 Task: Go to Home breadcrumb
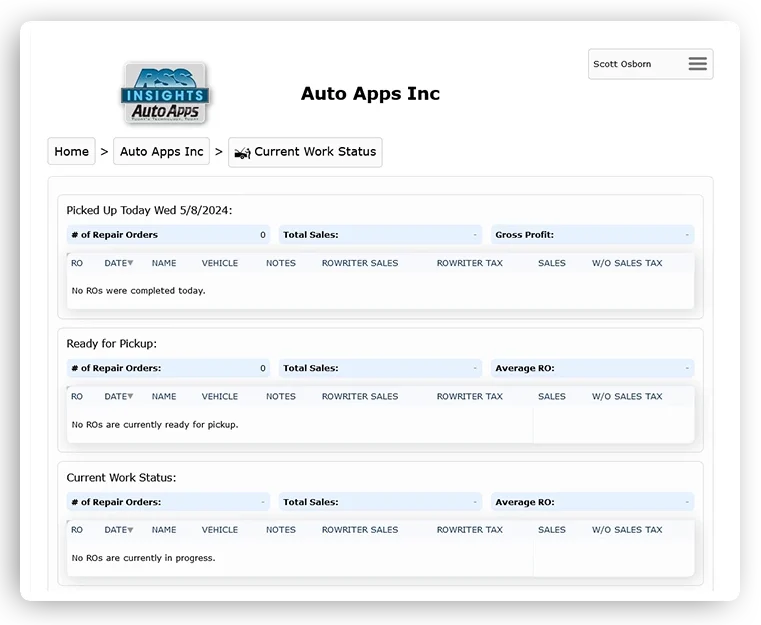71,151
